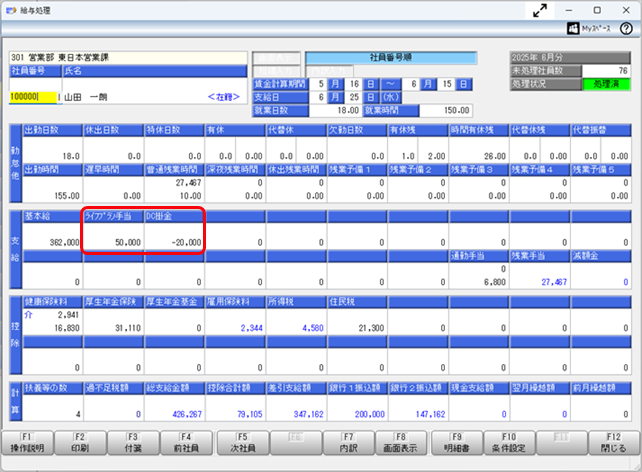This screenshot has height=472, width=642.
Task: Click 雇用保険料 value 2,344
Action: tap(251, 328)
